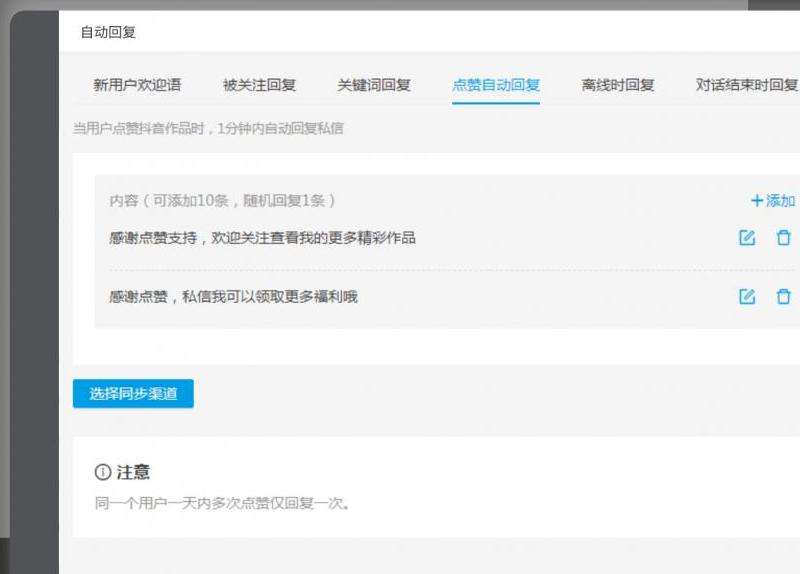Show the 离线时回复 tab

(618, 85)
